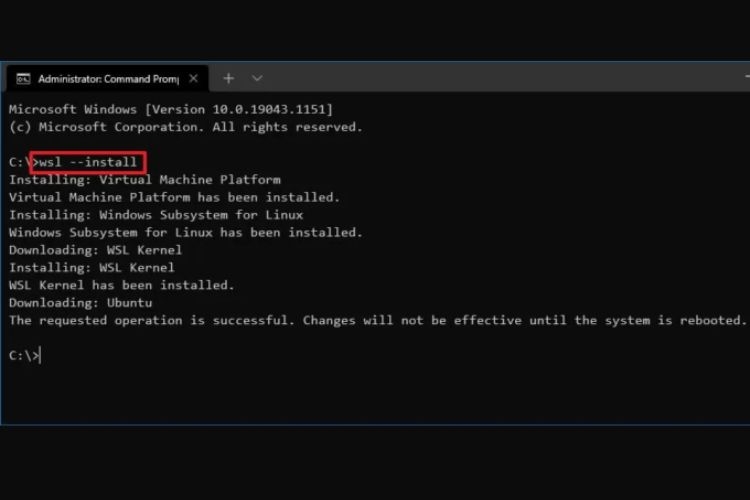Click the 'Installing: Virtual Machine Platform' line
750x500 pixels.
click(x=145, y=180)
